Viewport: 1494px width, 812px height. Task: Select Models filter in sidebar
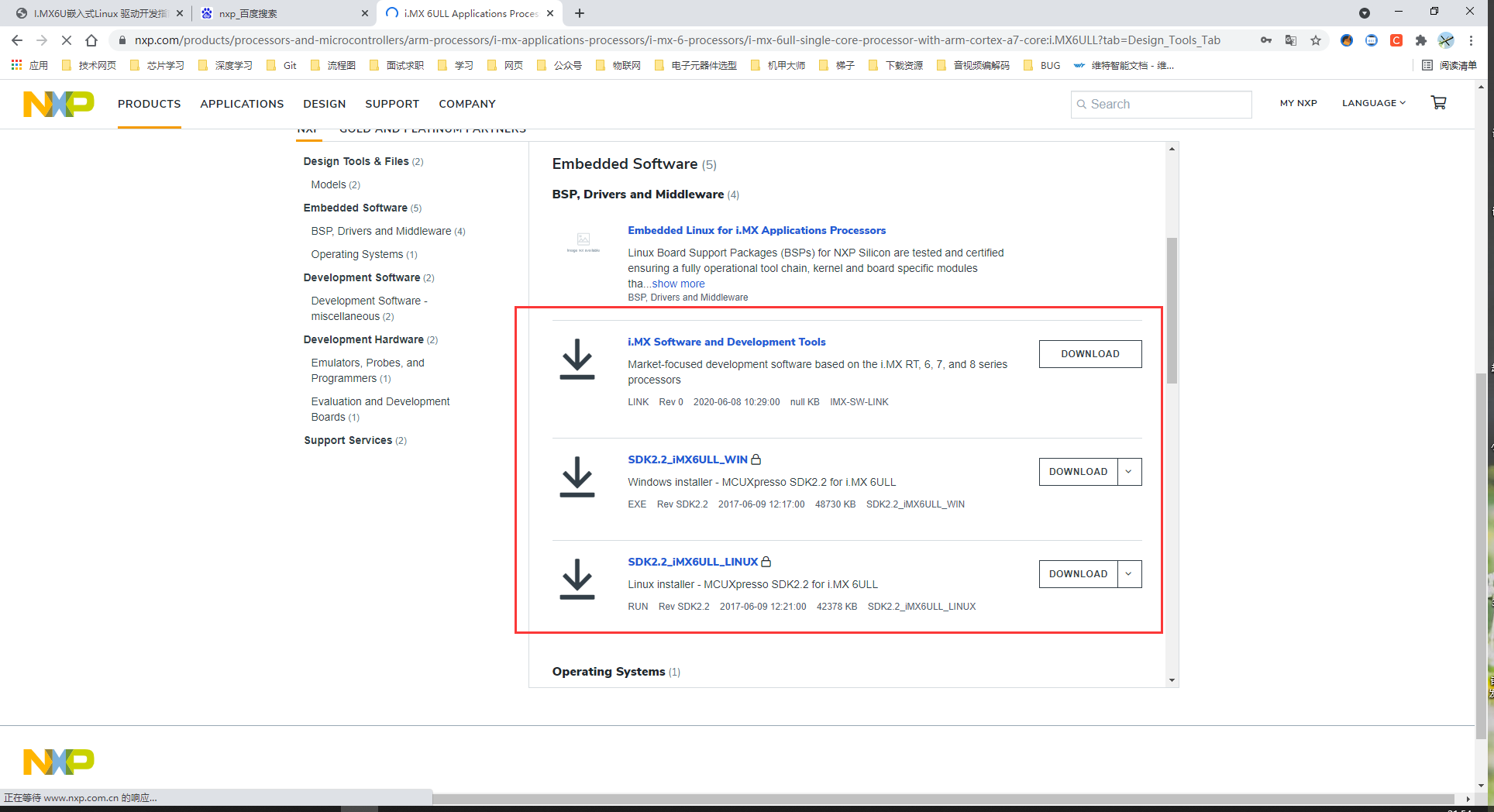point(336,184)
